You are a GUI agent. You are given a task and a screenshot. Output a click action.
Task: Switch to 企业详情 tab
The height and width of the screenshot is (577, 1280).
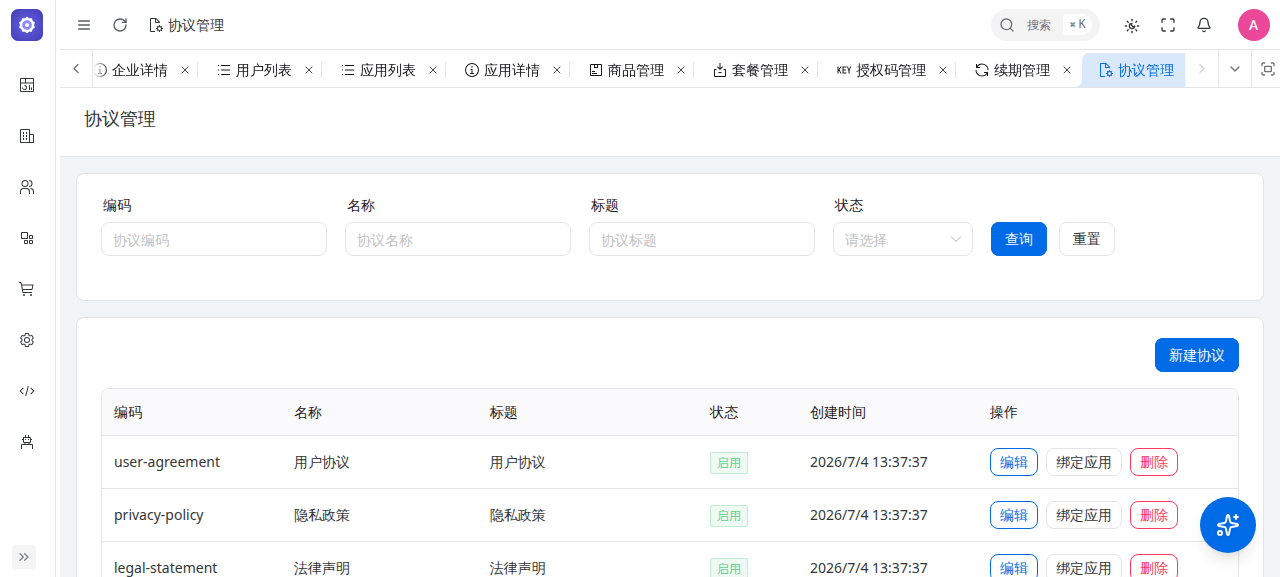pyautogui.click(x=138, y=70)
